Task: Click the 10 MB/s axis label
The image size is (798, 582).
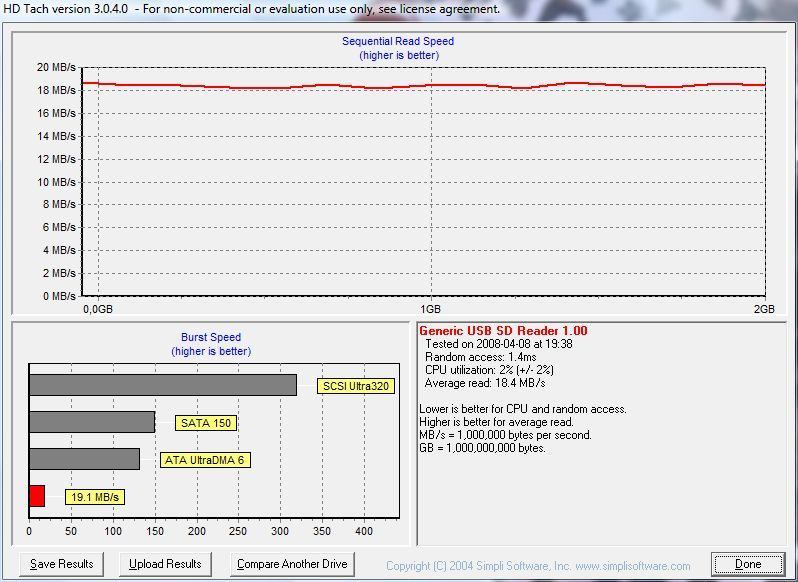Action: (56, 182)
